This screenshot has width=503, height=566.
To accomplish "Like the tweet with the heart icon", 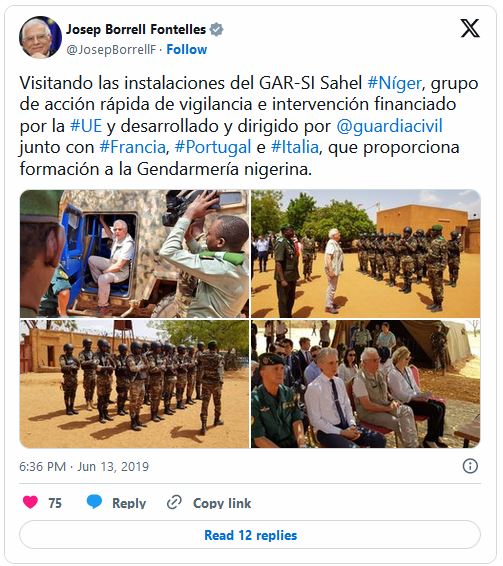I will 30,502.
